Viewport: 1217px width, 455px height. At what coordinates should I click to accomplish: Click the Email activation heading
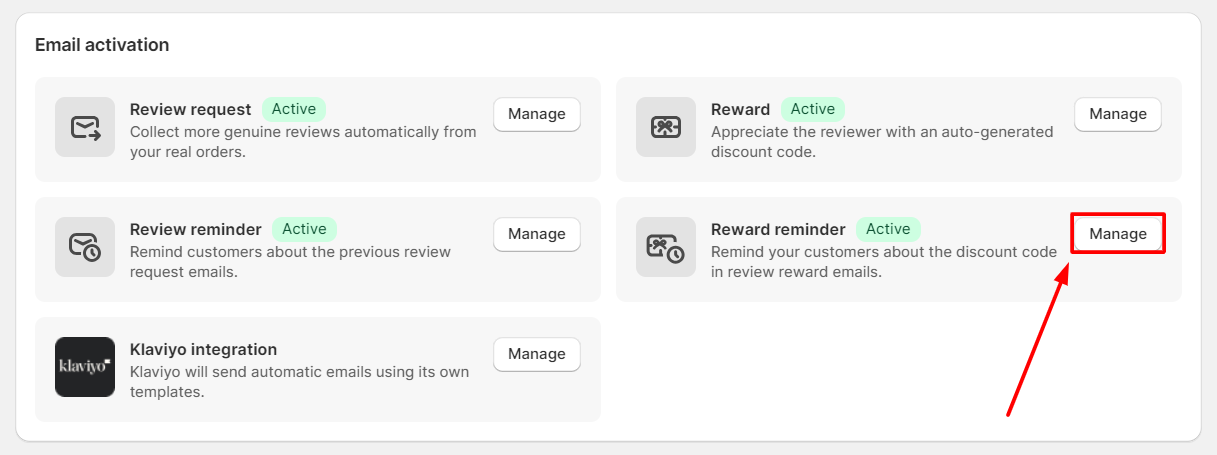pyautogui.click(x=102, y=45)
